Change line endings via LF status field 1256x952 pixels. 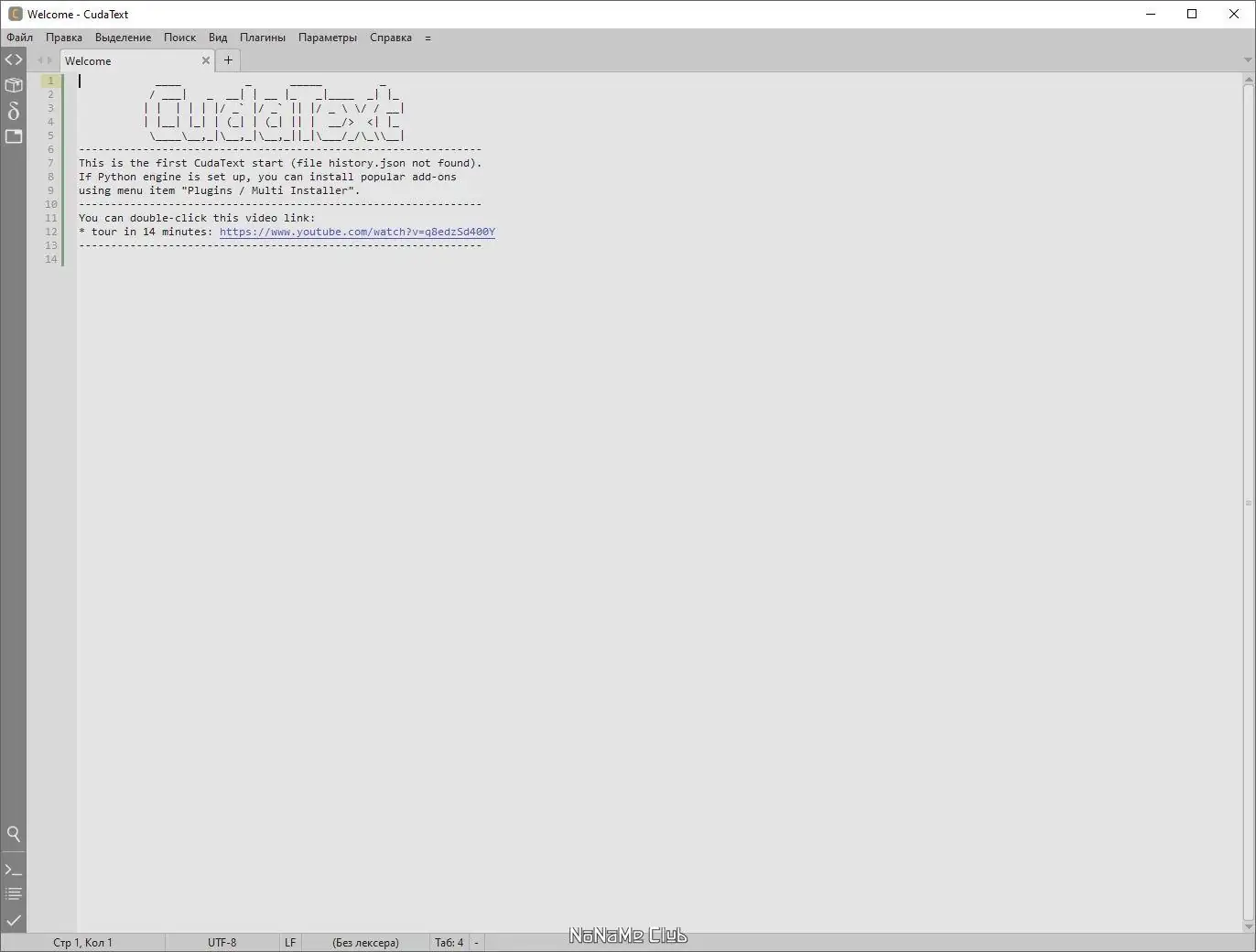pos(290,942)
